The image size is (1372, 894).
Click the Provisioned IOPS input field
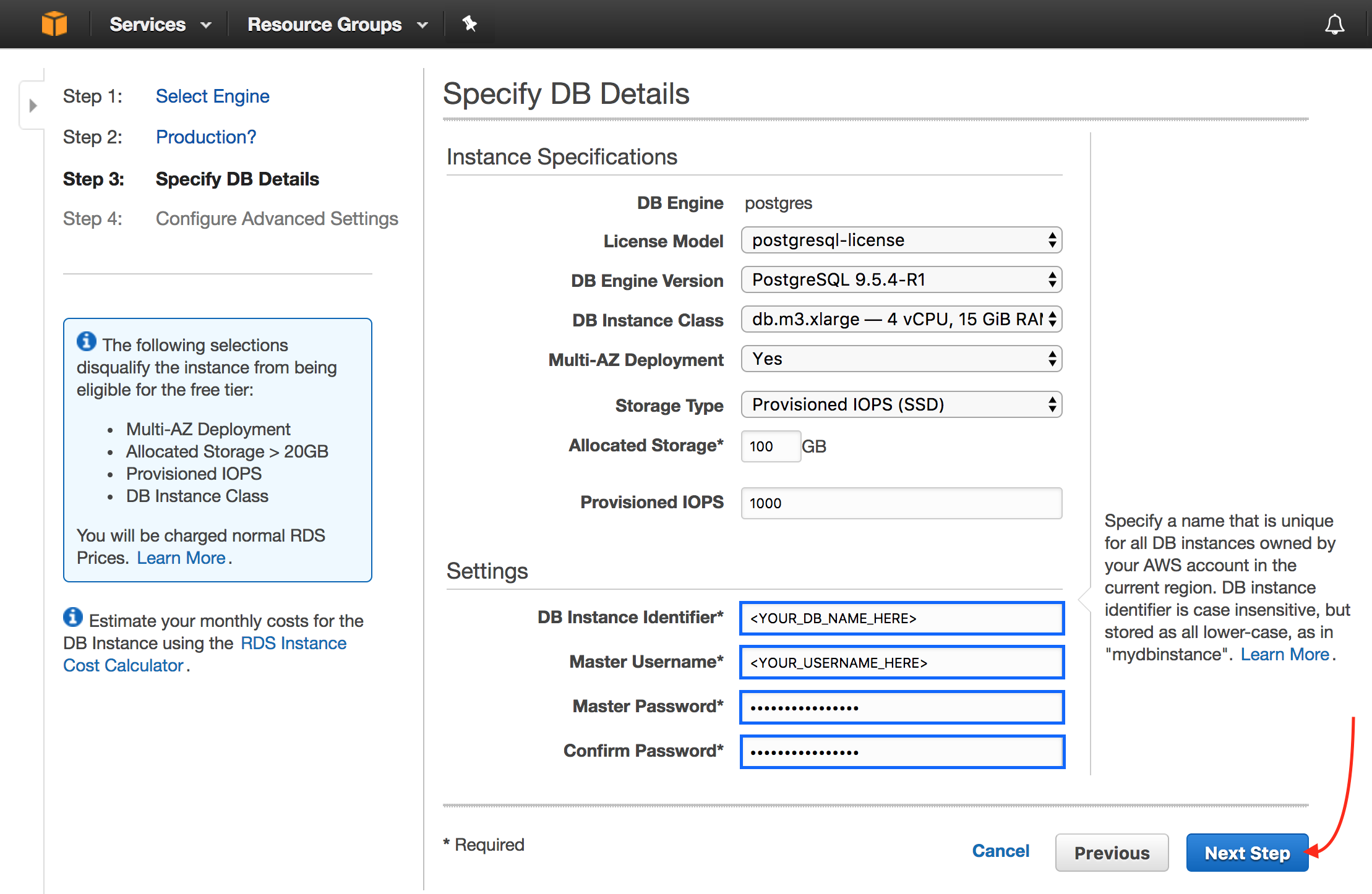pyautogui.click(x=901, y=503)
